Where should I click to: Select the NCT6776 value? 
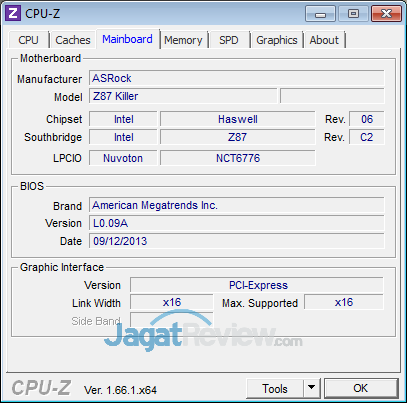pyautogui.click(x=238, y=158)
